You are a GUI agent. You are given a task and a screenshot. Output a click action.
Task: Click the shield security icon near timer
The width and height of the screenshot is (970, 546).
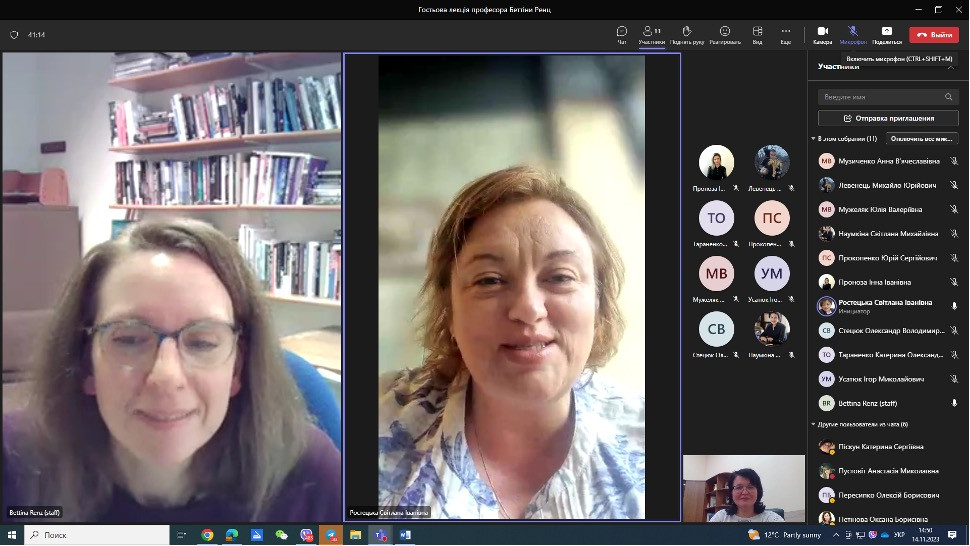[x=14, y=35]
